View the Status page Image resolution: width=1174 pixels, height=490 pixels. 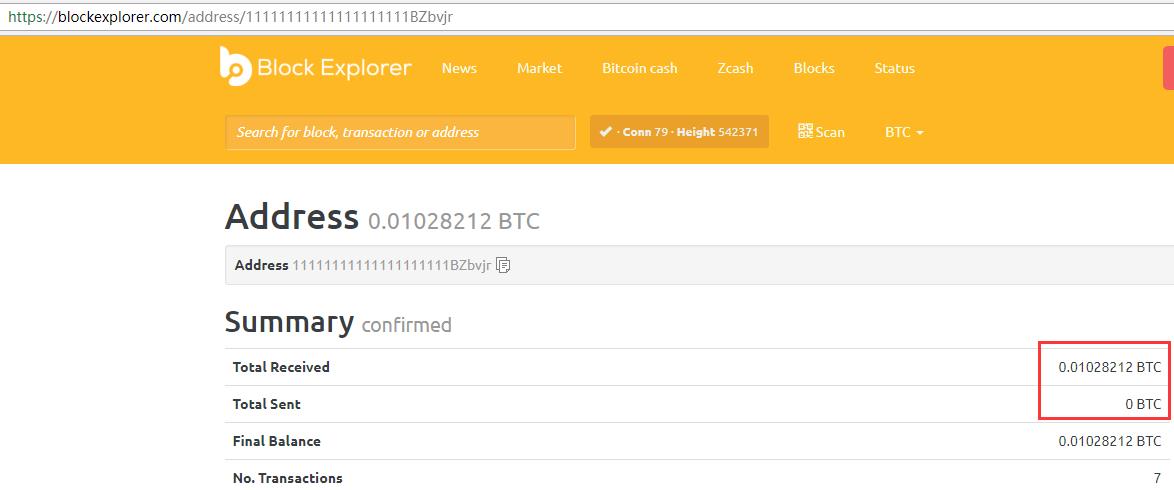tap(894, 68)
